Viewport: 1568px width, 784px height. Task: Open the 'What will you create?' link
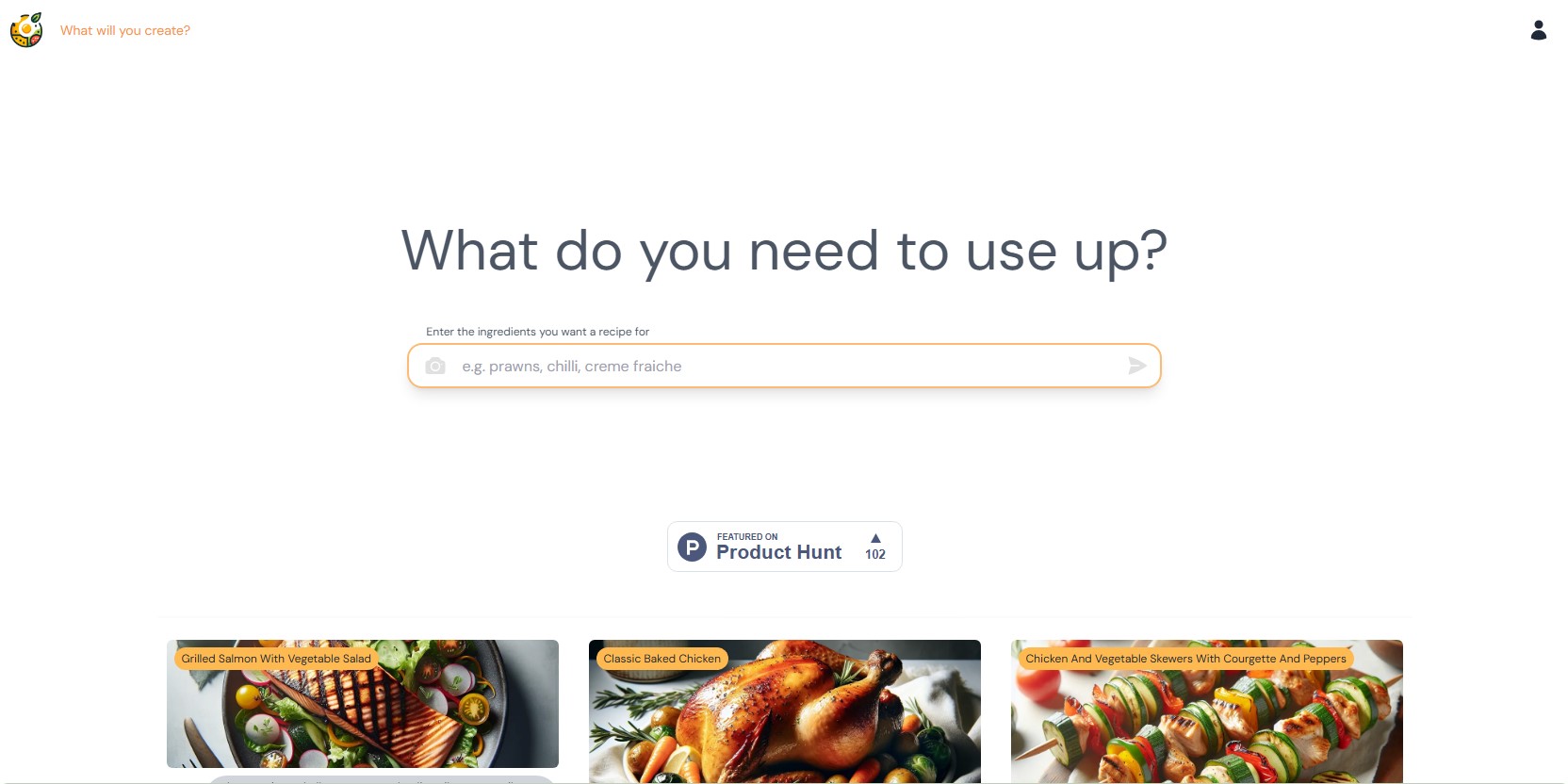[x=125, y=30]
